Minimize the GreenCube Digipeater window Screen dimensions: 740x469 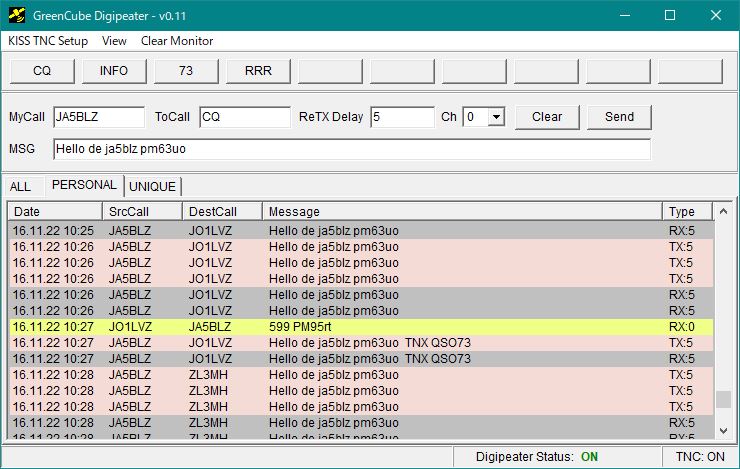click(625, 15)
